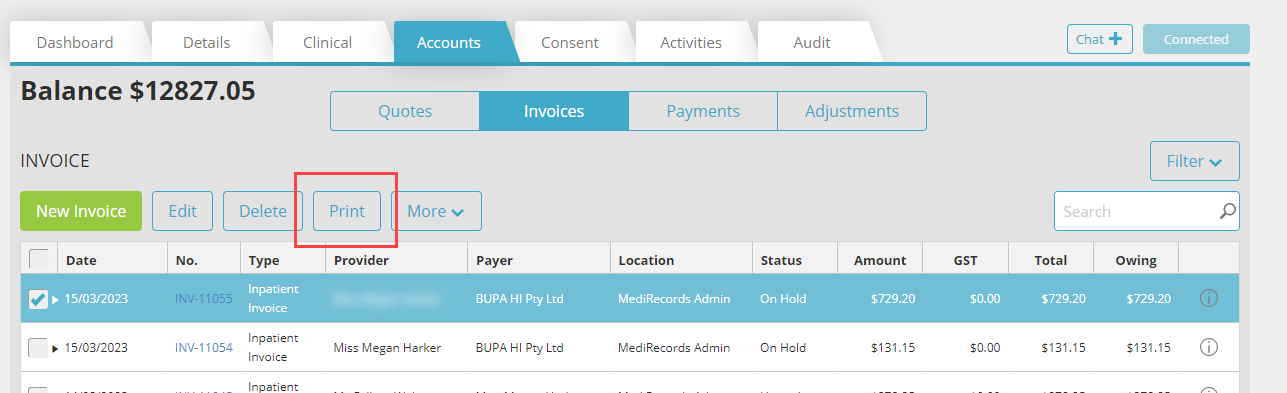Go to the Consent tab
The width and height of the screenshot is (1287, 393).
click(570, 42)
